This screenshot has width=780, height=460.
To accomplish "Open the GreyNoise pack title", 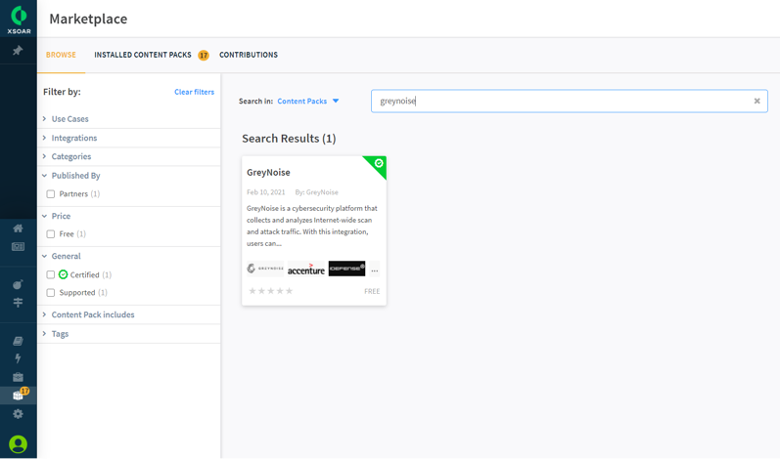I will coord(268,173).
